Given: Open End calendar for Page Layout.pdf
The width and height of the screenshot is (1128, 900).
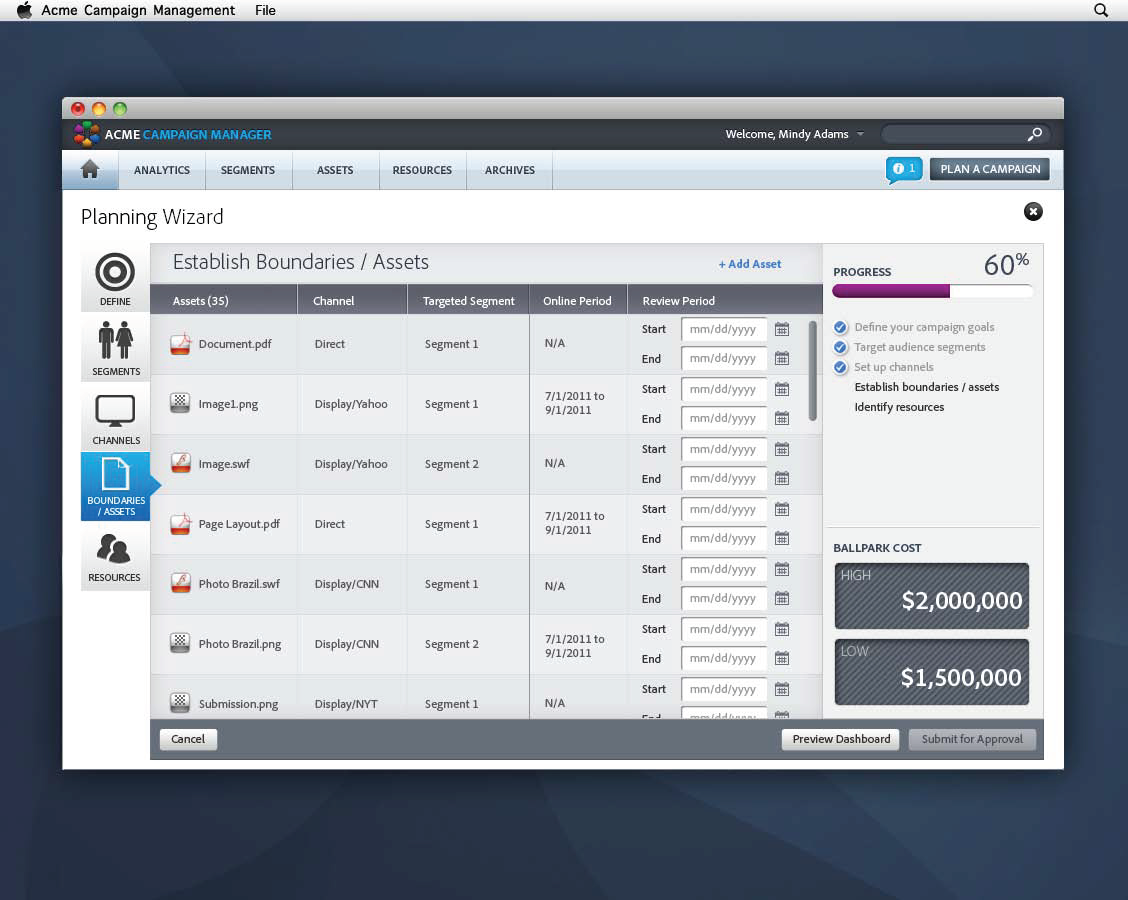Looking at the screenshot, I should pos(782,538).
